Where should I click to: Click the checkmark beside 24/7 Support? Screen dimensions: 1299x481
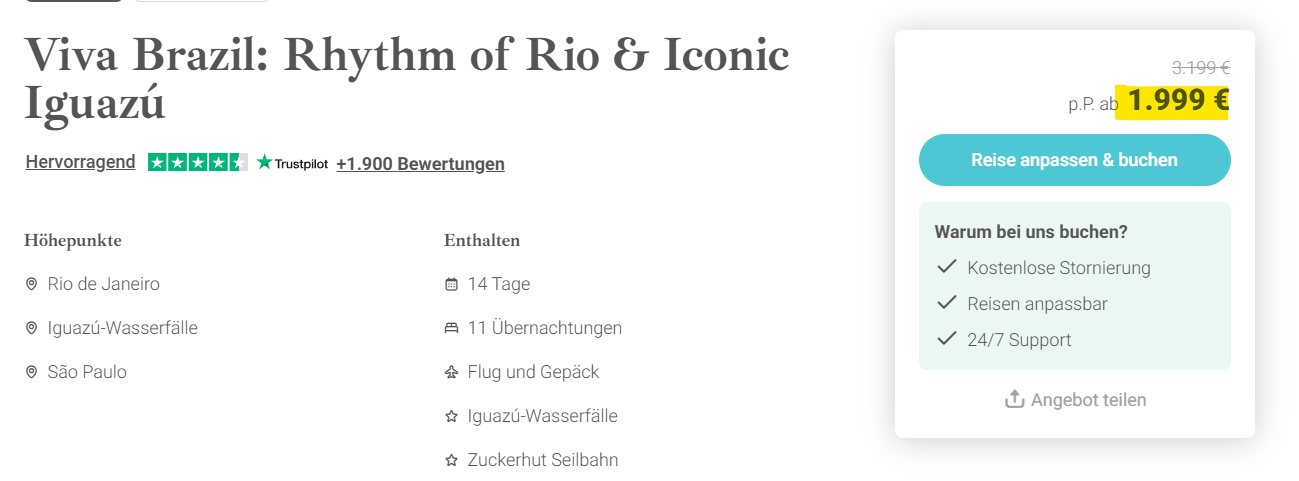[946, 339]
